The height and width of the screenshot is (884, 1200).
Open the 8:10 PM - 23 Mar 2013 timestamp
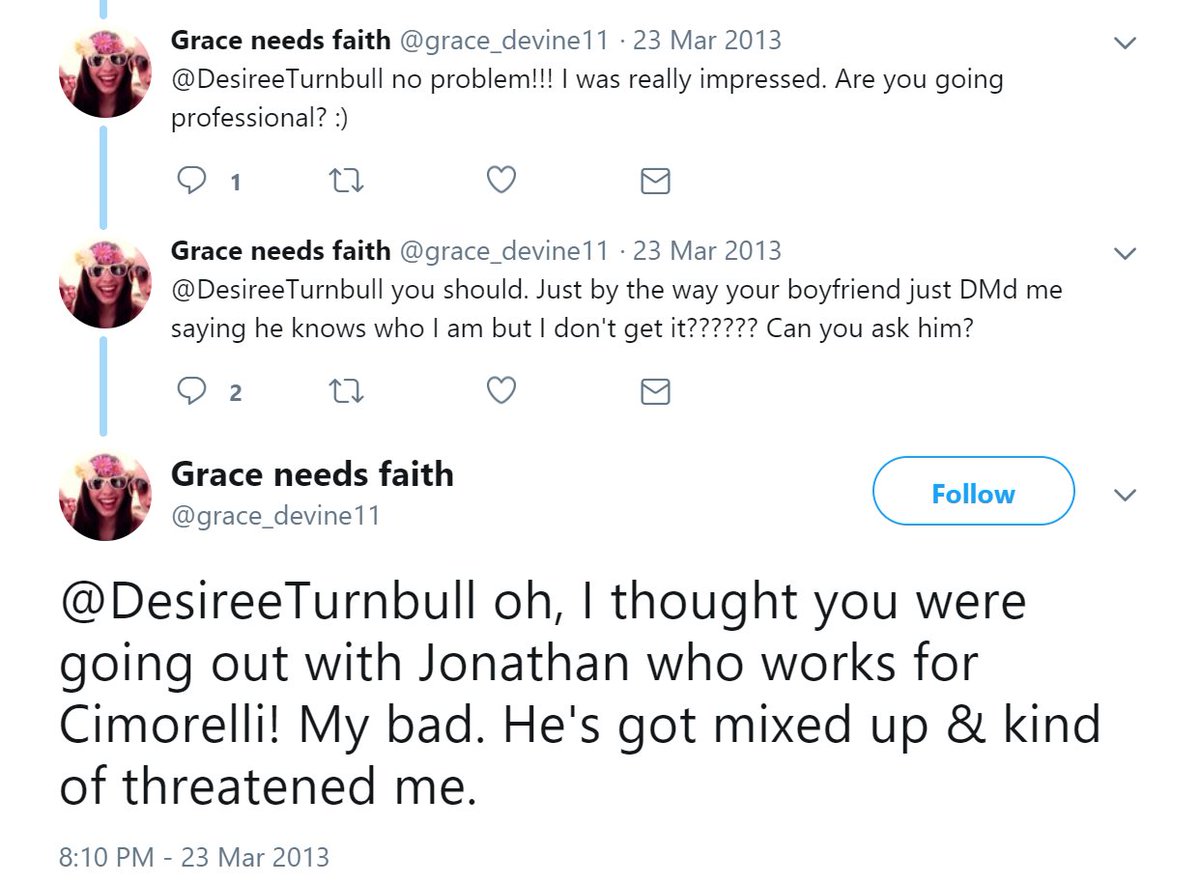coord(194,857)
